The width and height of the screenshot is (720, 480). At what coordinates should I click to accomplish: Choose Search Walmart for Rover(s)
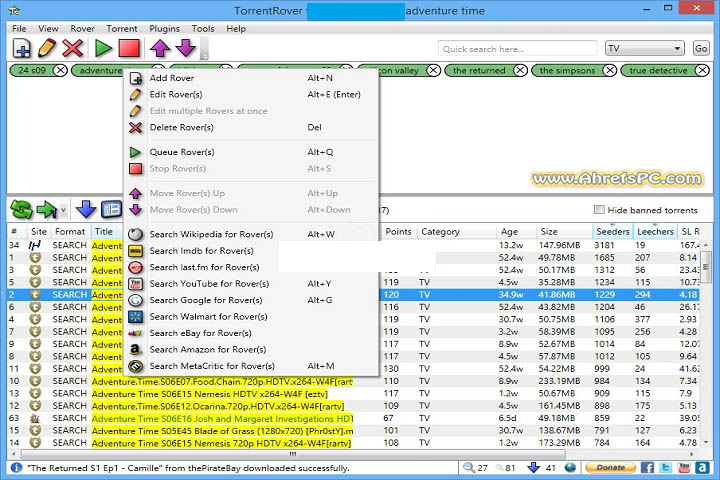pos(251,317)
